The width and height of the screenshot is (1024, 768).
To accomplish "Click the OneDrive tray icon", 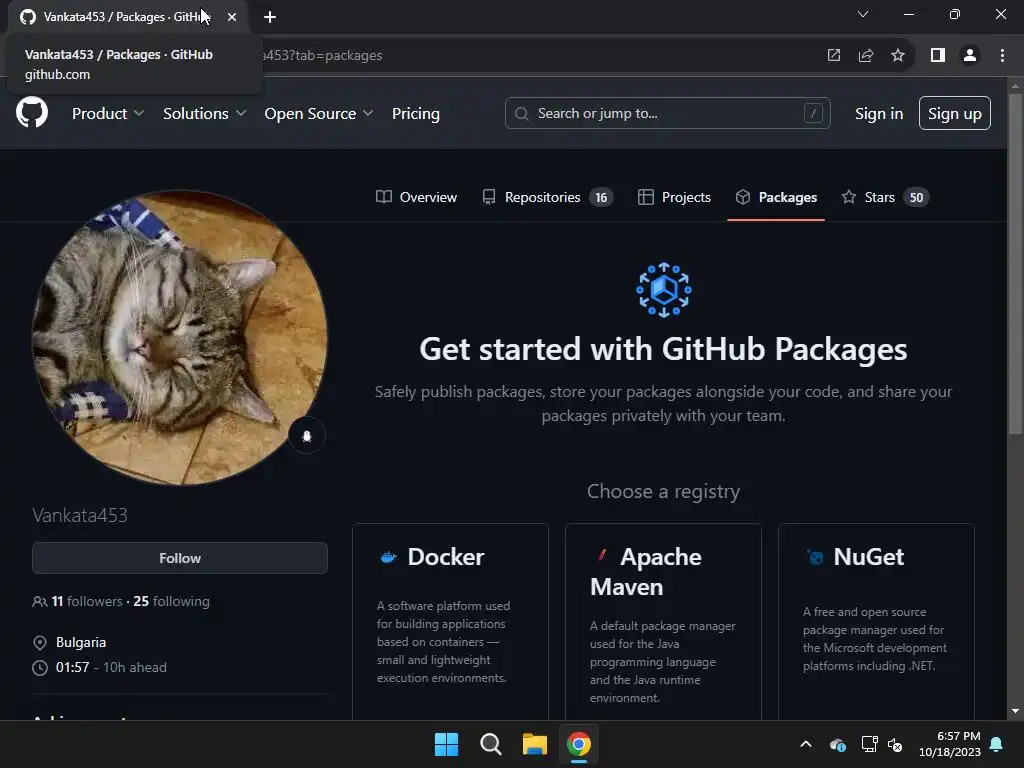I will click(838, 744).
